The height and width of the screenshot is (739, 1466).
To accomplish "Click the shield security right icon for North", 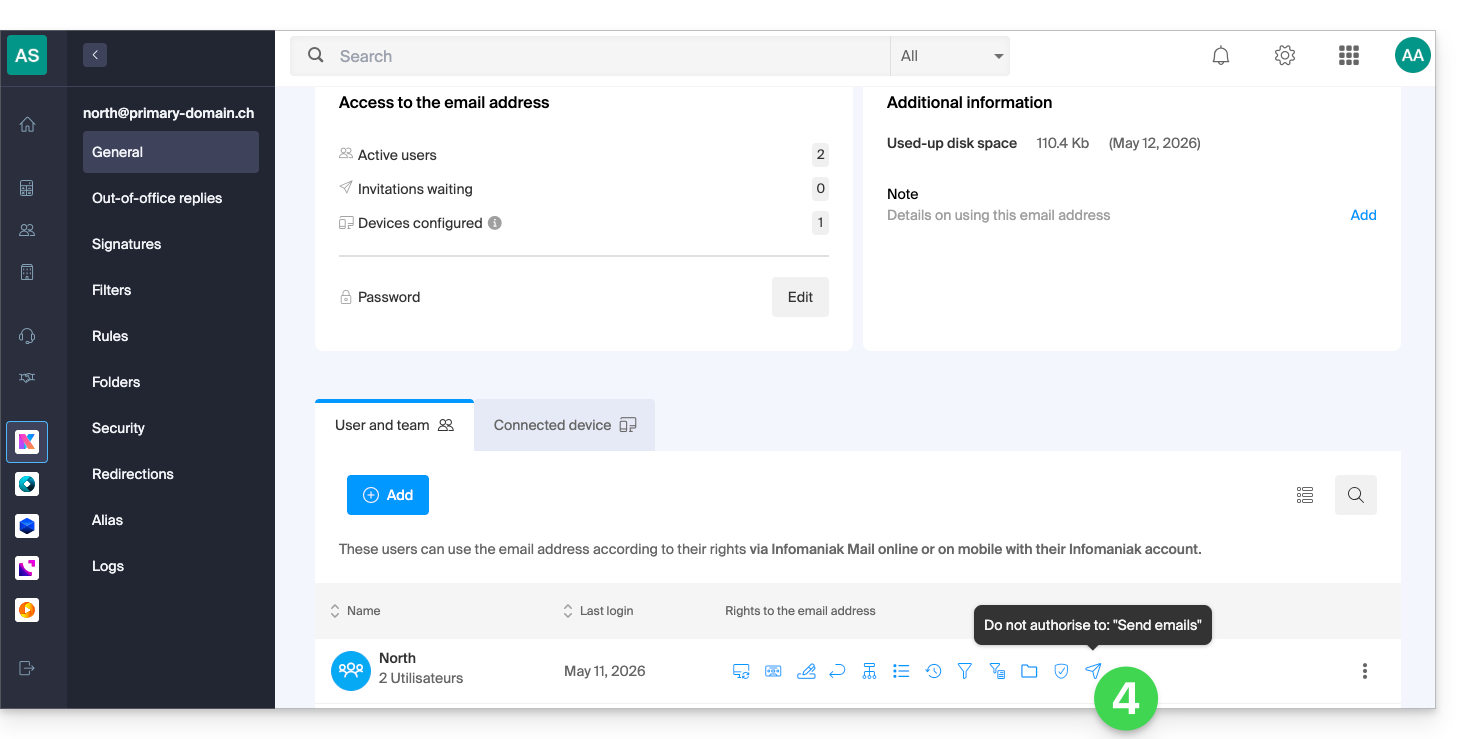I will [1061, 671].
